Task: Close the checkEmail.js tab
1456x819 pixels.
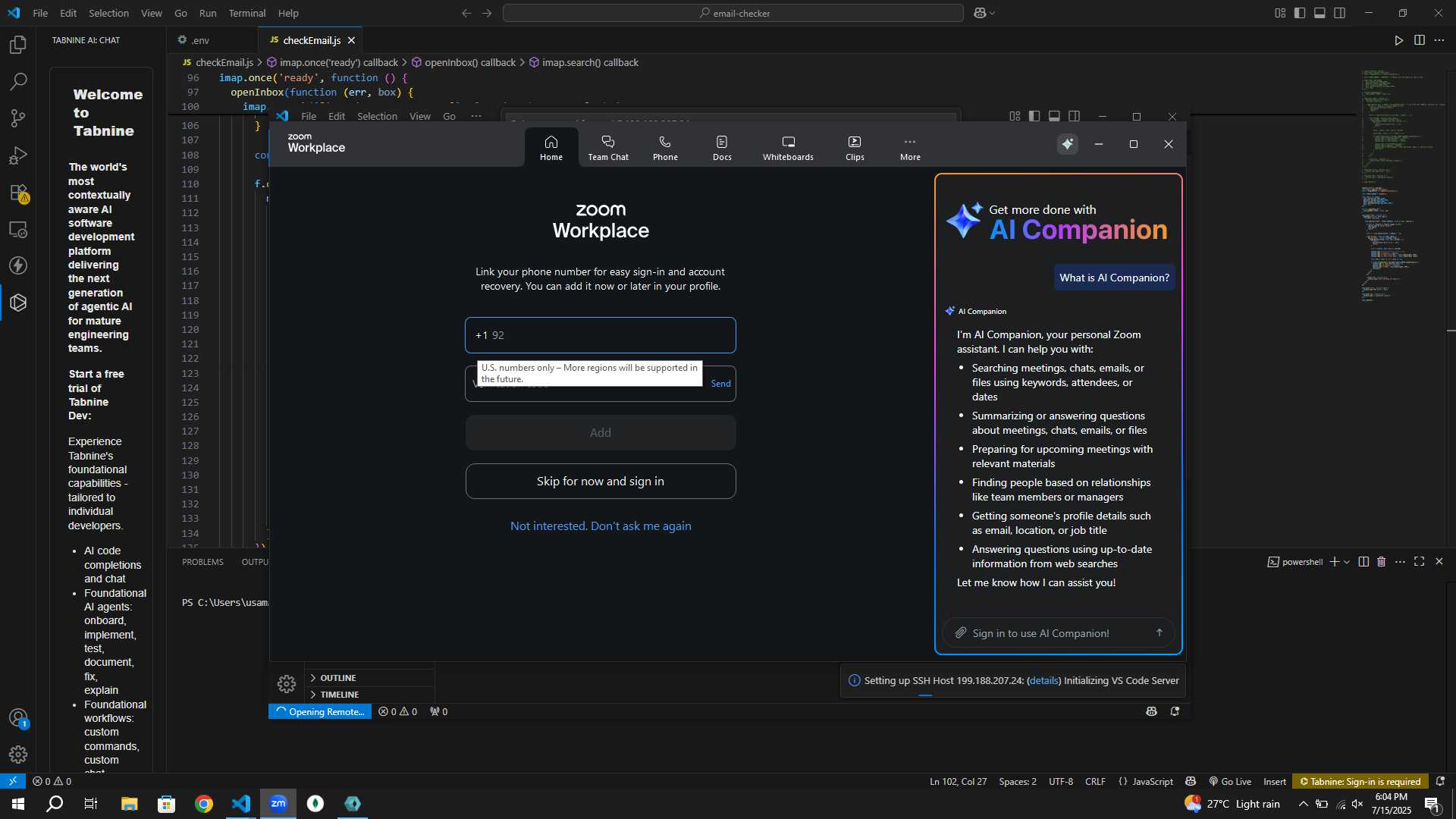Action: click(351, 40)
